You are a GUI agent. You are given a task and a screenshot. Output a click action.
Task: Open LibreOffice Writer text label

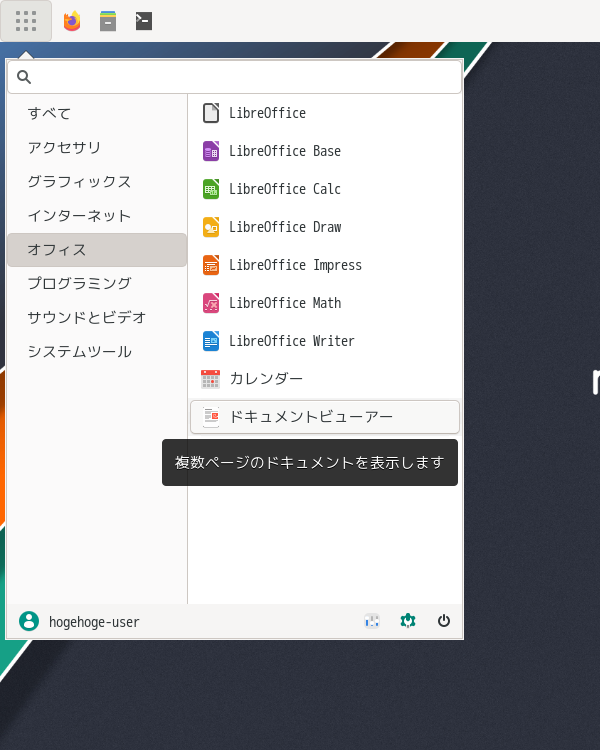pyautogui.click(x=292, y=341)
